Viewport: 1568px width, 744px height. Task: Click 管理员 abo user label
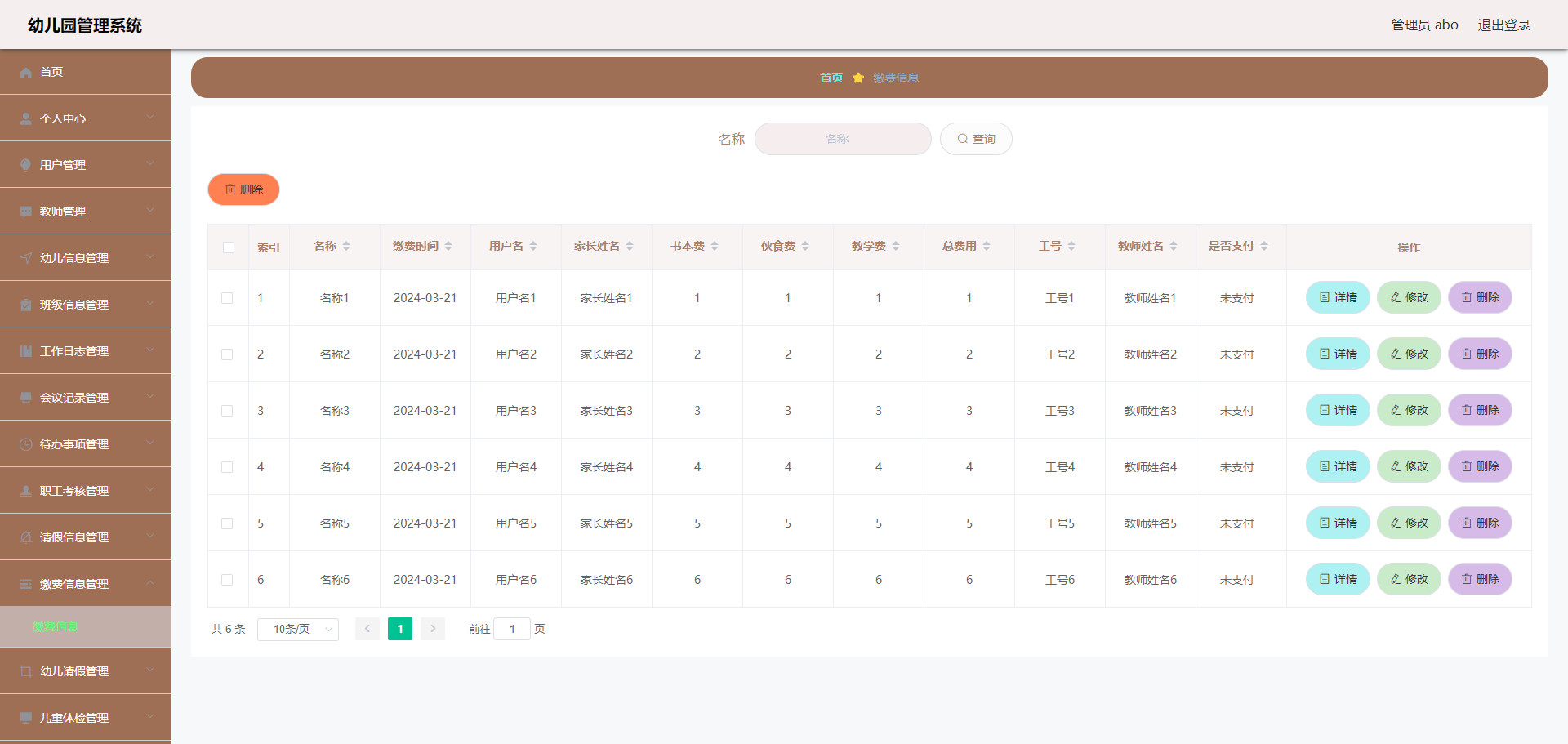(x=1424, y=25)
